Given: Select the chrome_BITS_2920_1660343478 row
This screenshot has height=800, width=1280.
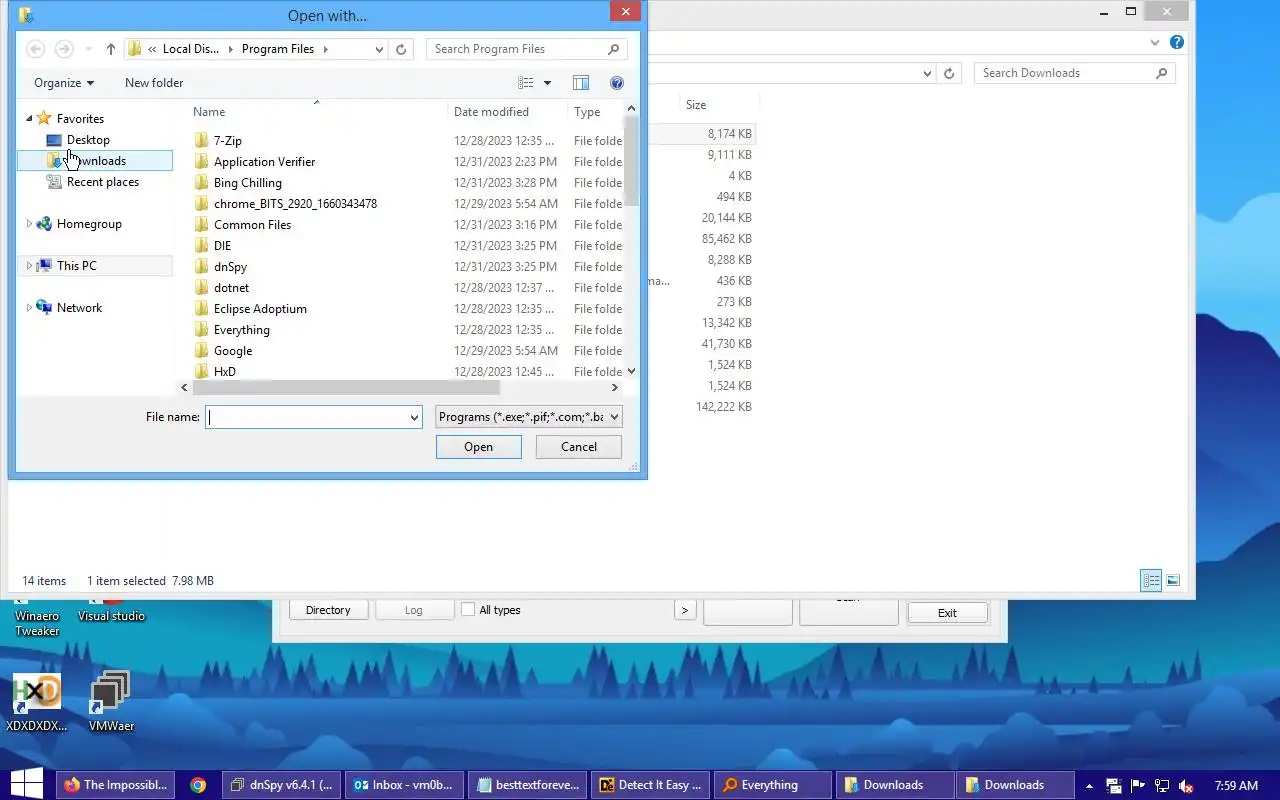Looking at the screenshot, I should (295, 204).
